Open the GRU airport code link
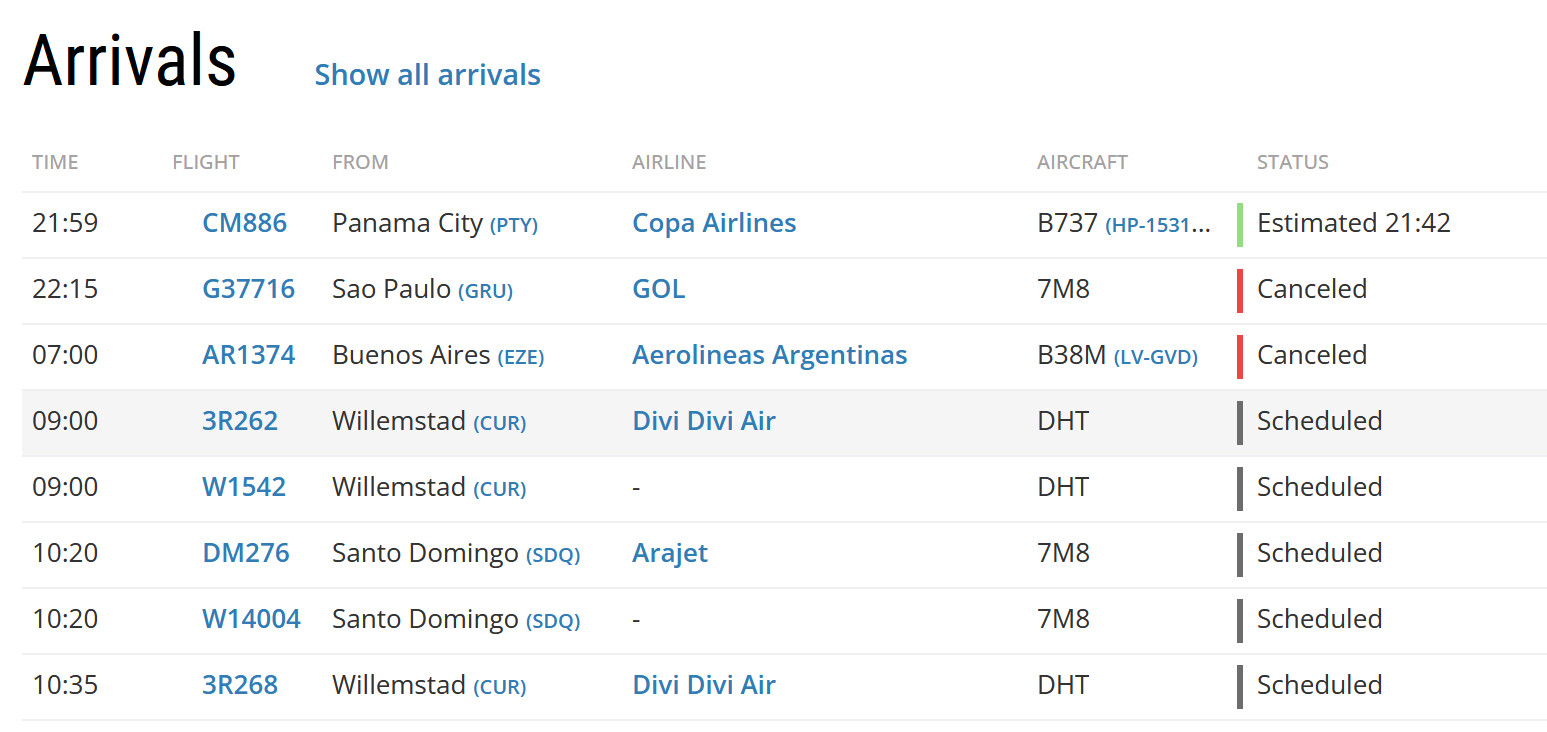This screenshot has height=732, width=1547. click(x=485, y=291)
